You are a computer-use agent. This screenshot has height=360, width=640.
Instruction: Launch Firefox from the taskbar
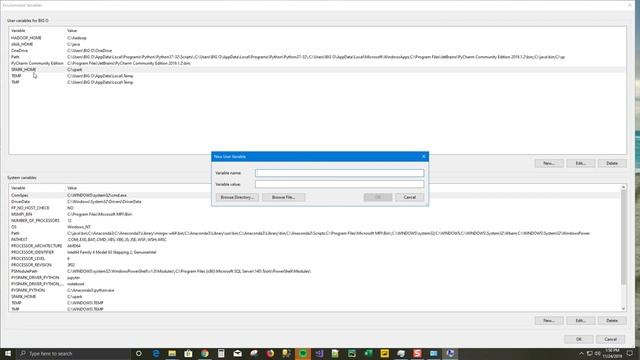[x=270, y=353]
